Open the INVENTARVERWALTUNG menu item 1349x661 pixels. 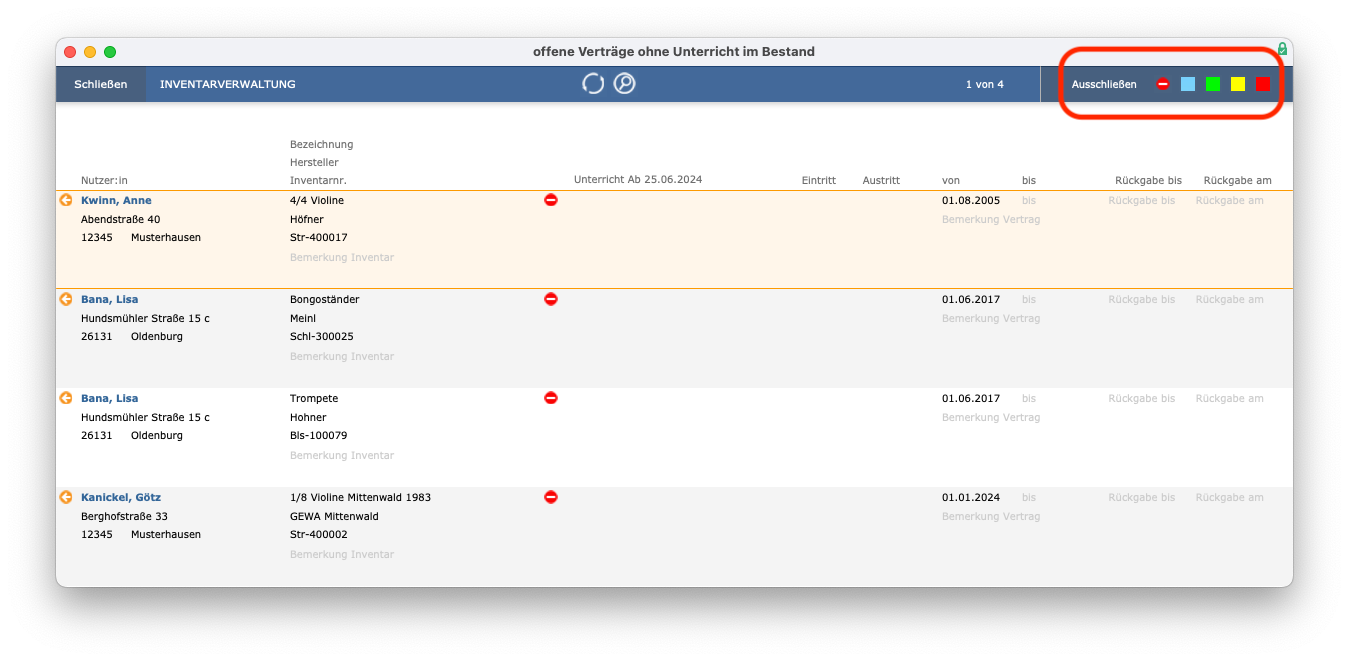(x=228, y=84)
